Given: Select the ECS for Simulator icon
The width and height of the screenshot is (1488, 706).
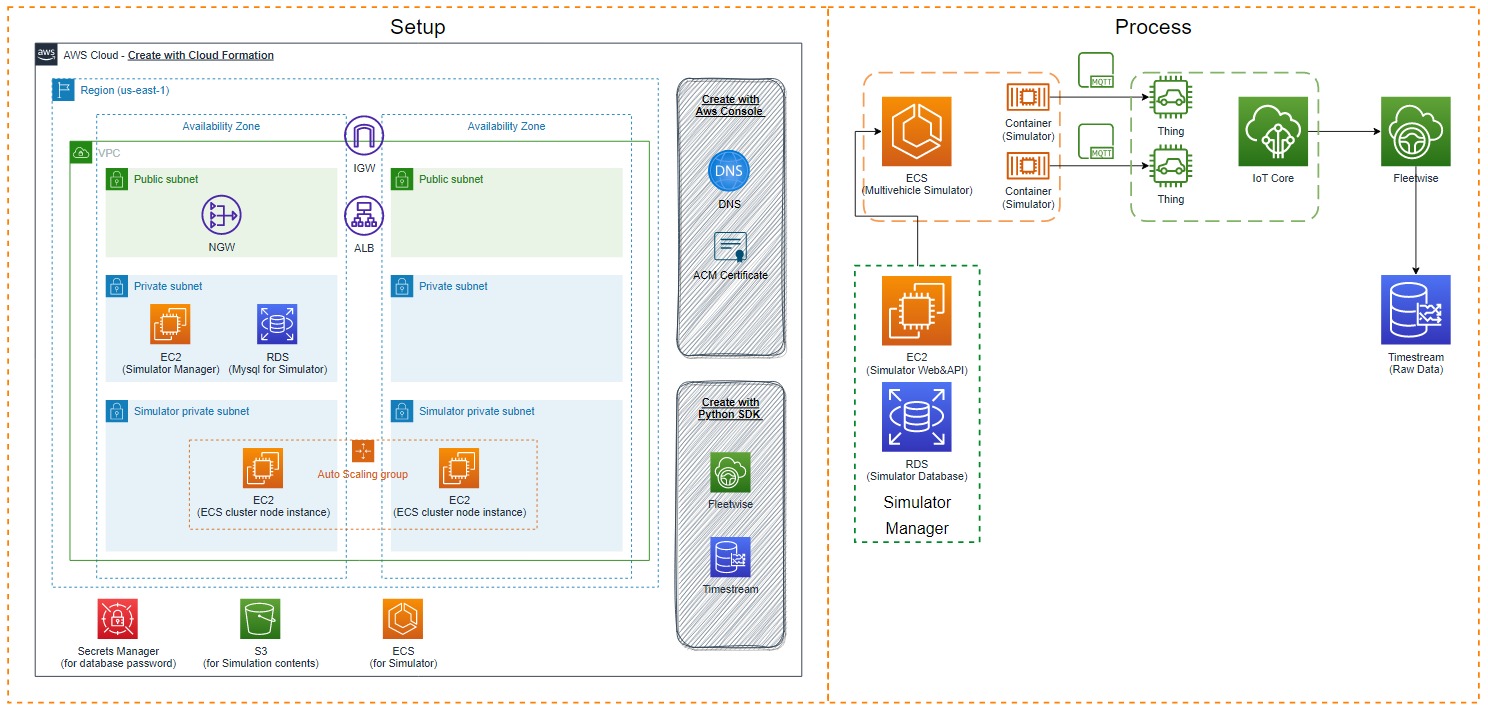Looking at the screenshot, I should tap(403, 619).
